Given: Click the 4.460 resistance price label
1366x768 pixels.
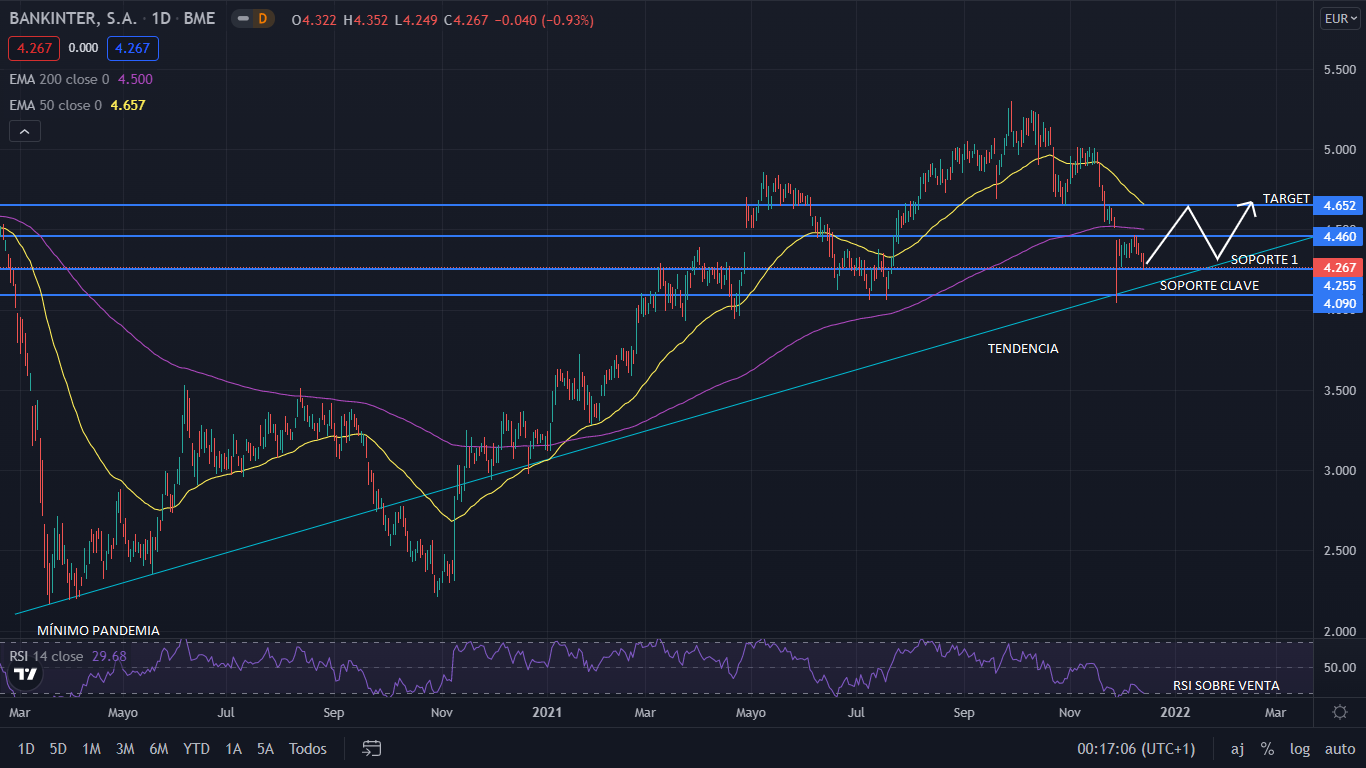Looking at the screenshot, I should click(1338, 236).
